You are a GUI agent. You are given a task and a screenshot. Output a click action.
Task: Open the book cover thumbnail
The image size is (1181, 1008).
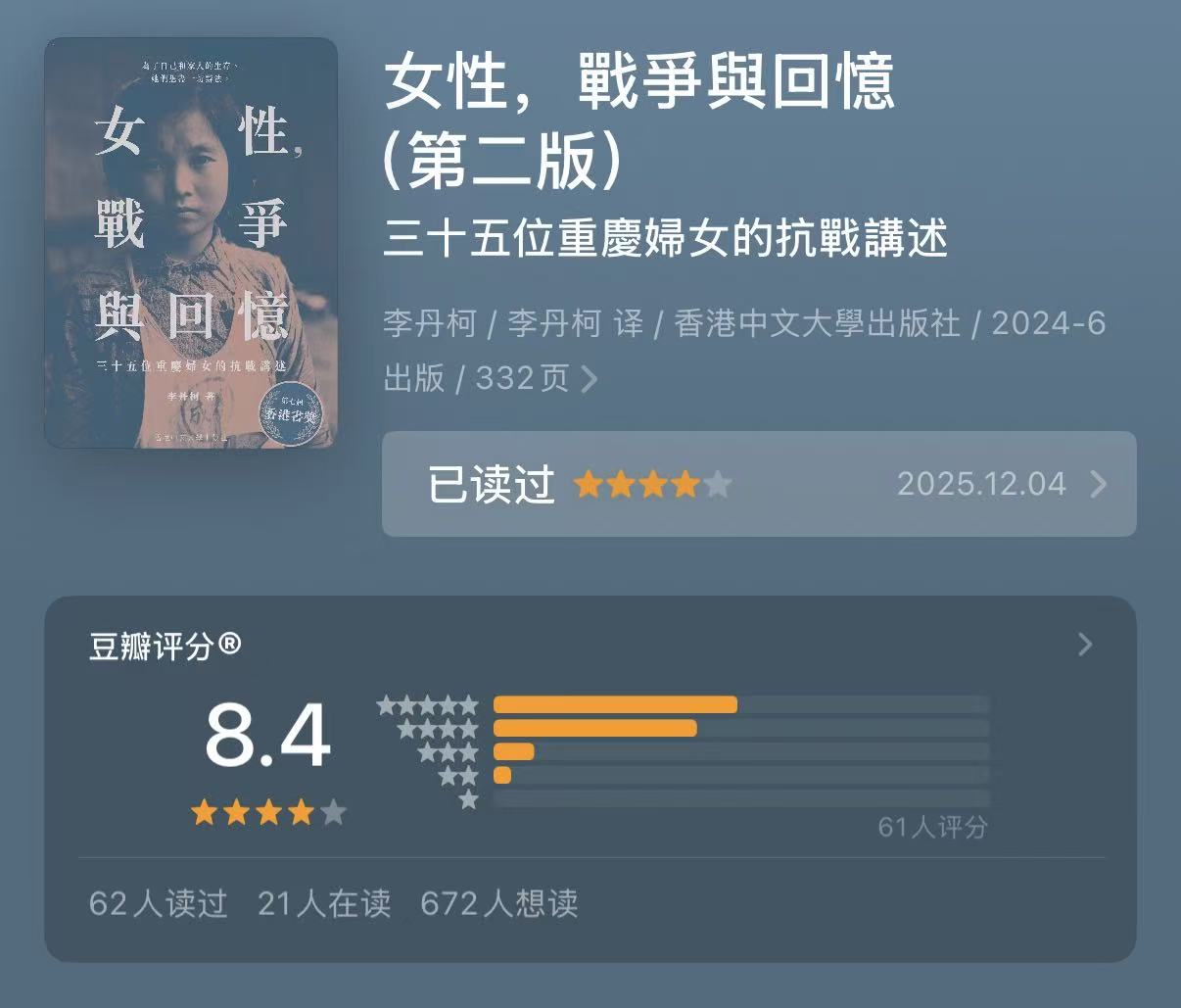click(x=191, y=243)
